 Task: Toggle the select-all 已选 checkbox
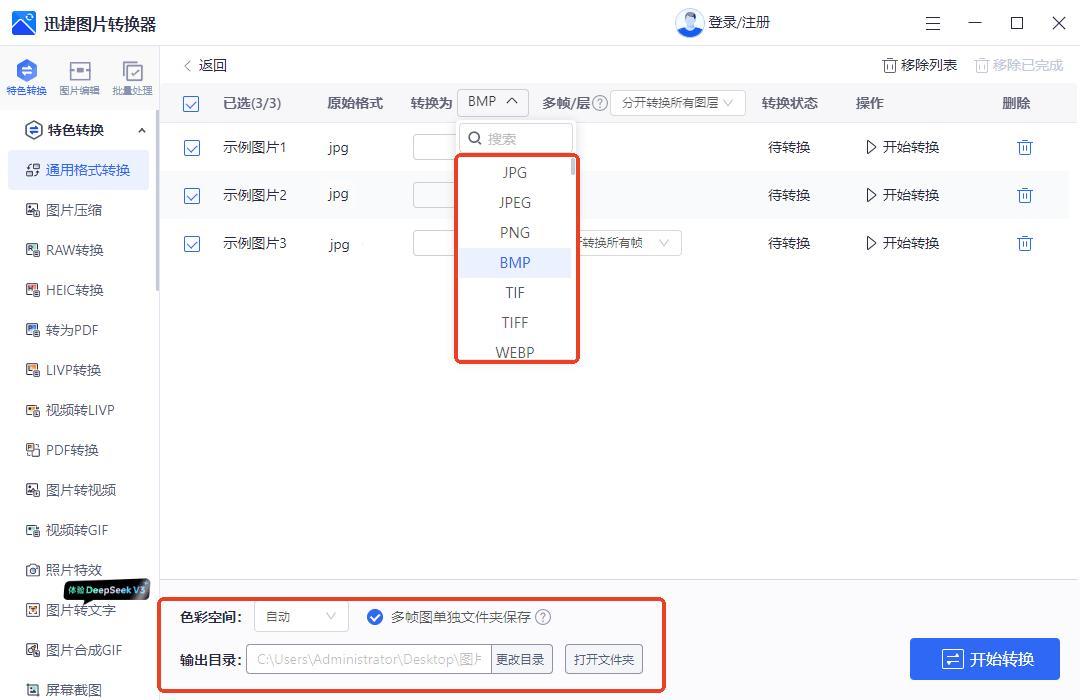pyautogui.click(x=192, y=104)
